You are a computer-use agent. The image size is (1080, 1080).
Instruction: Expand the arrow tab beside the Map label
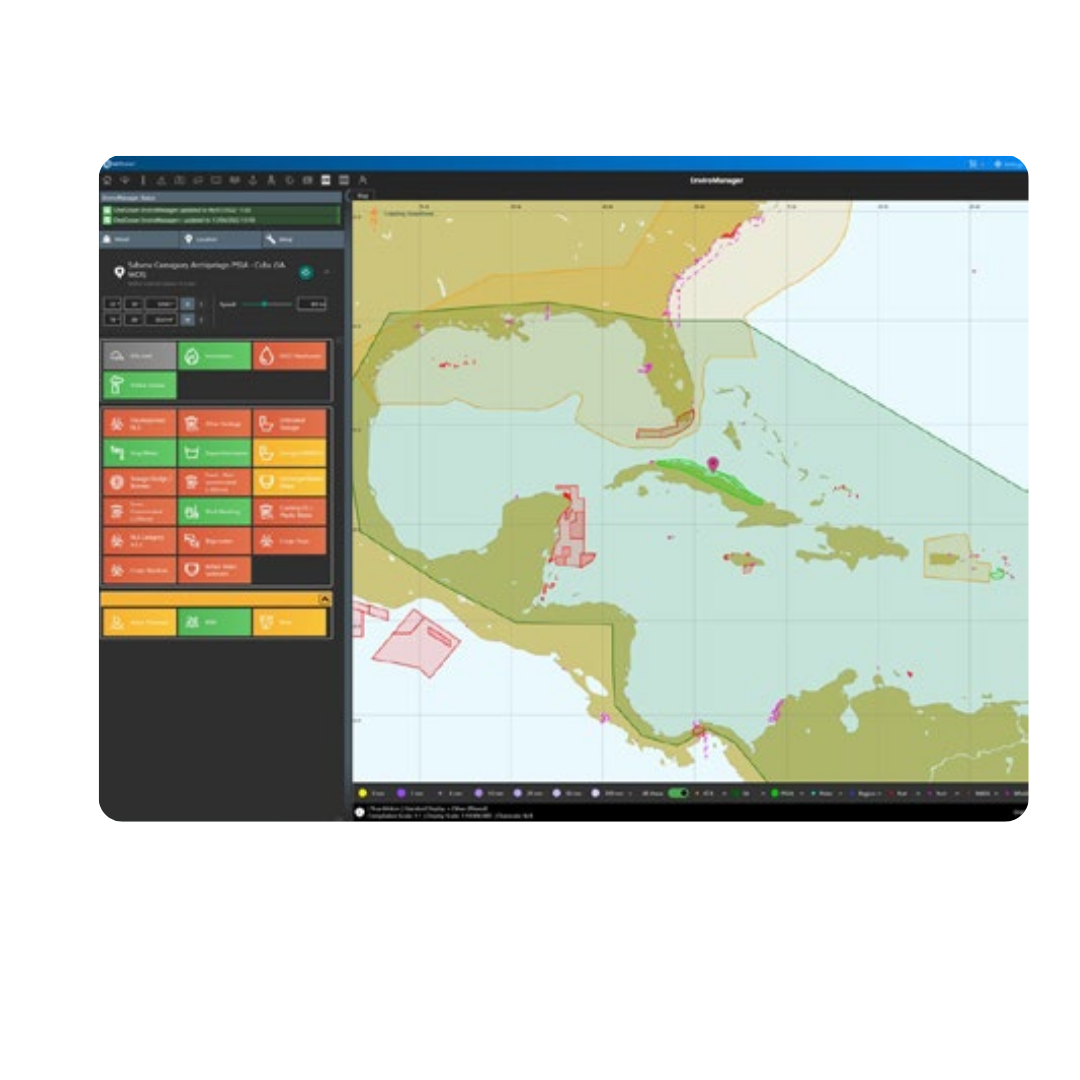pos(349,194)
